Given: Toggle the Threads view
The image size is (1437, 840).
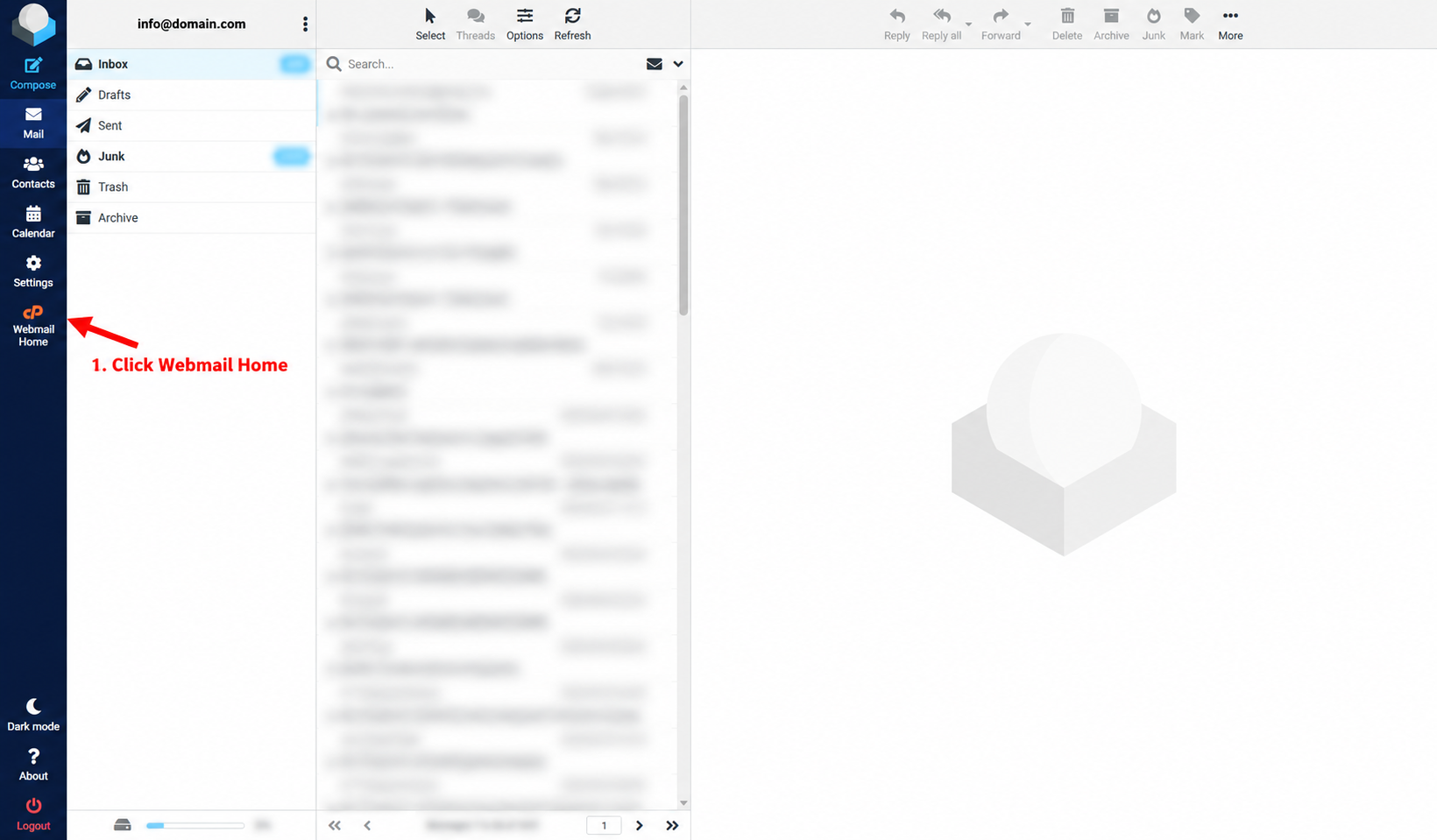Looking at the screenshot, I should click(476, 25).
